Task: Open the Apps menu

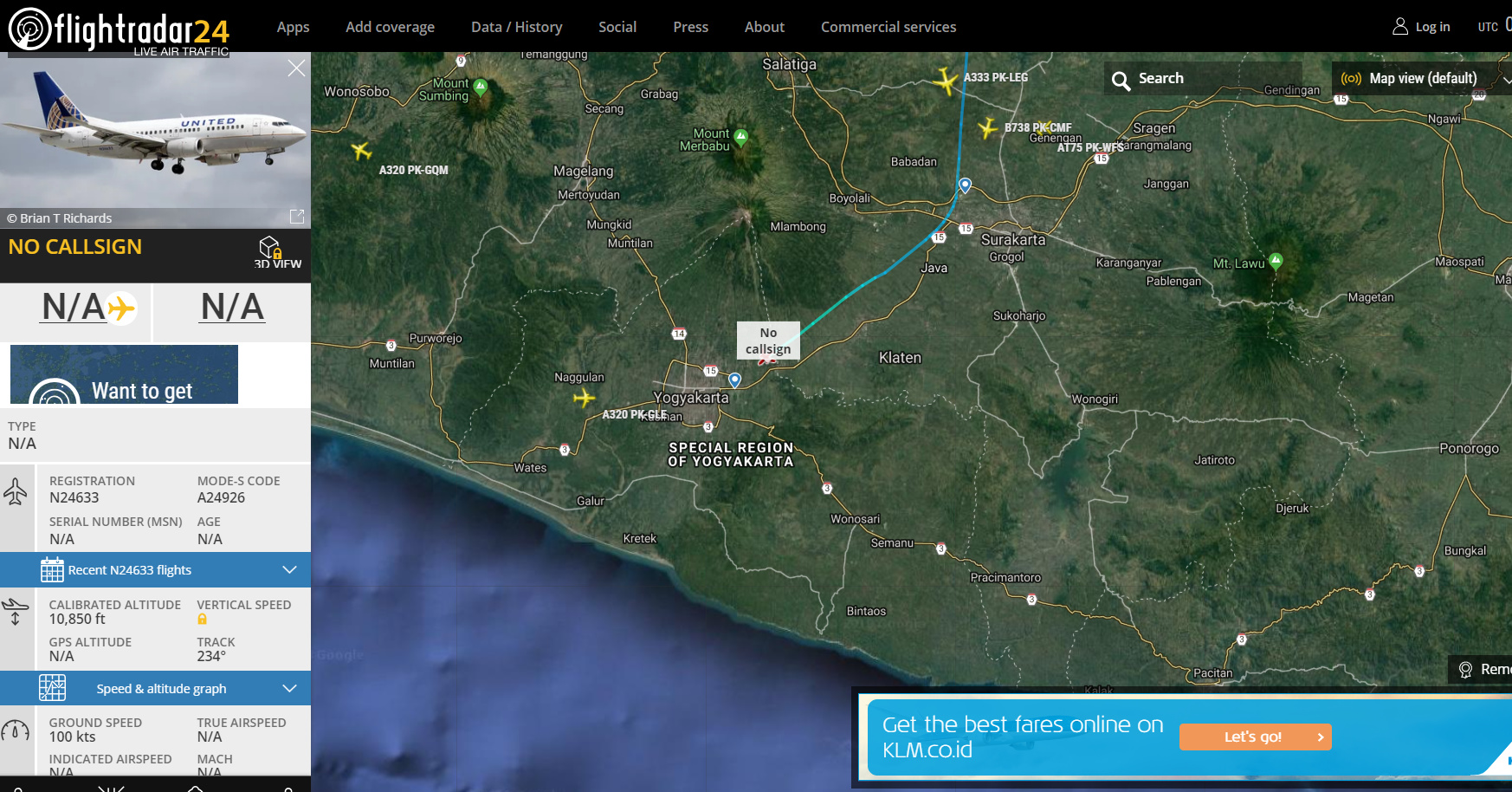Action: tap(293, 27)
